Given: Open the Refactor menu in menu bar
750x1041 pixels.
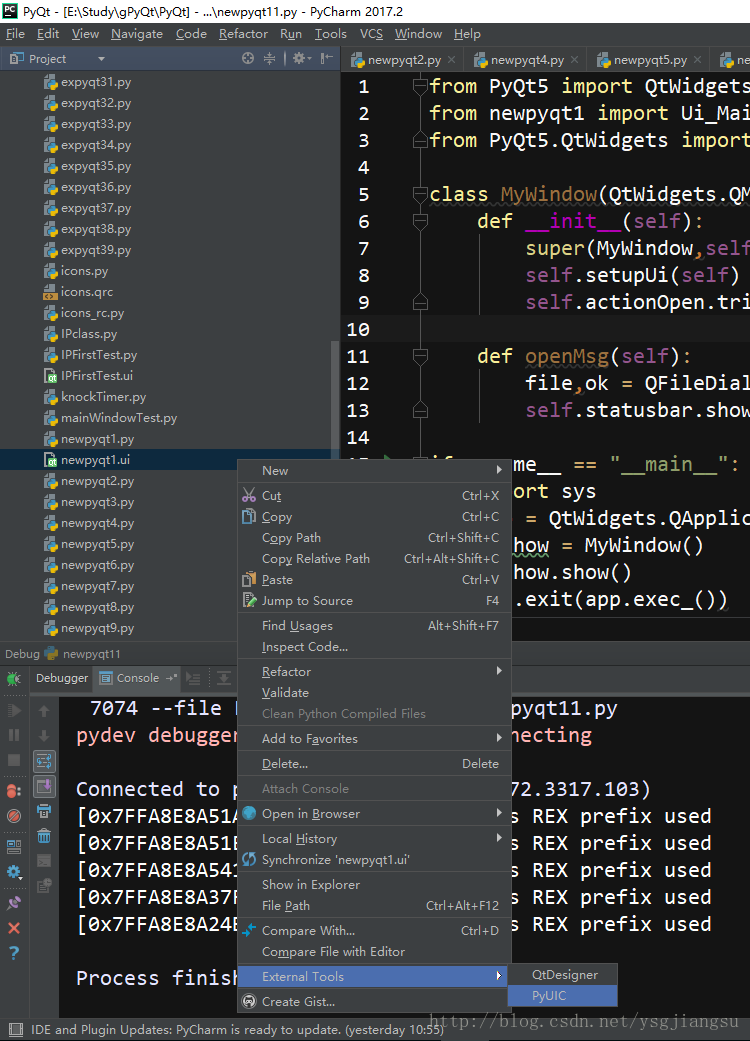Looking at the screenshot, I should (243, 34).
